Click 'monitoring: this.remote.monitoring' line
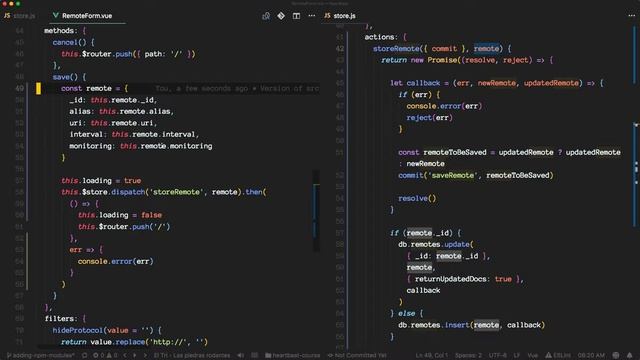Image resolution: width=640 pixels, height=360 pixels. tap(141, 146)
